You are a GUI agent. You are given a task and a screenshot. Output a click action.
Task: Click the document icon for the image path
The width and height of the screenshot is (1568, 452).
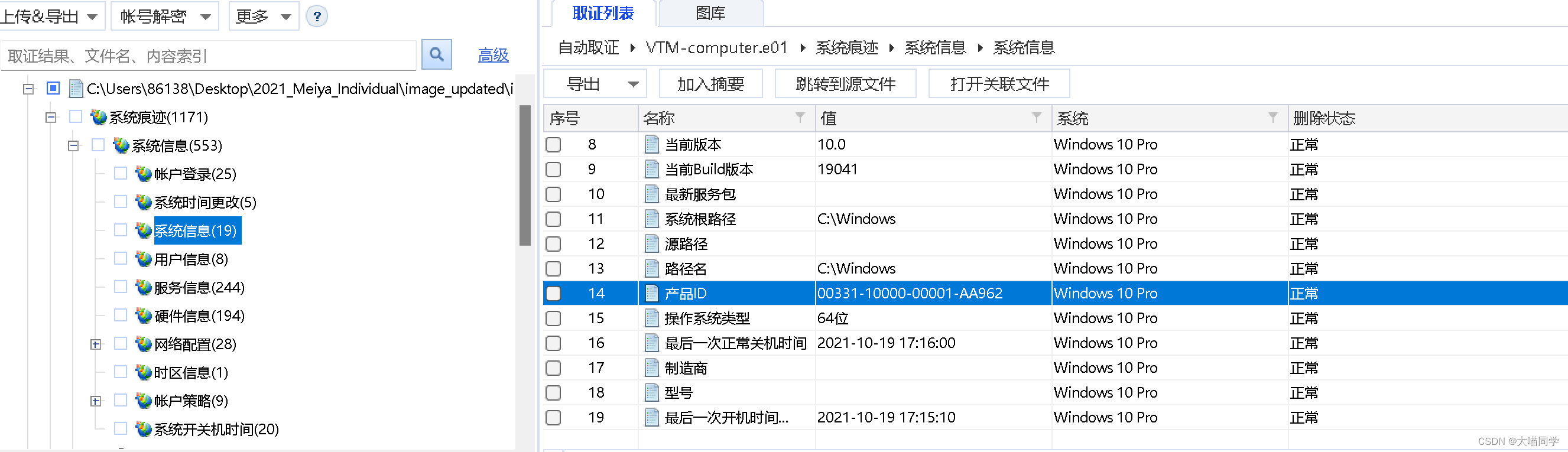[76, 89]
